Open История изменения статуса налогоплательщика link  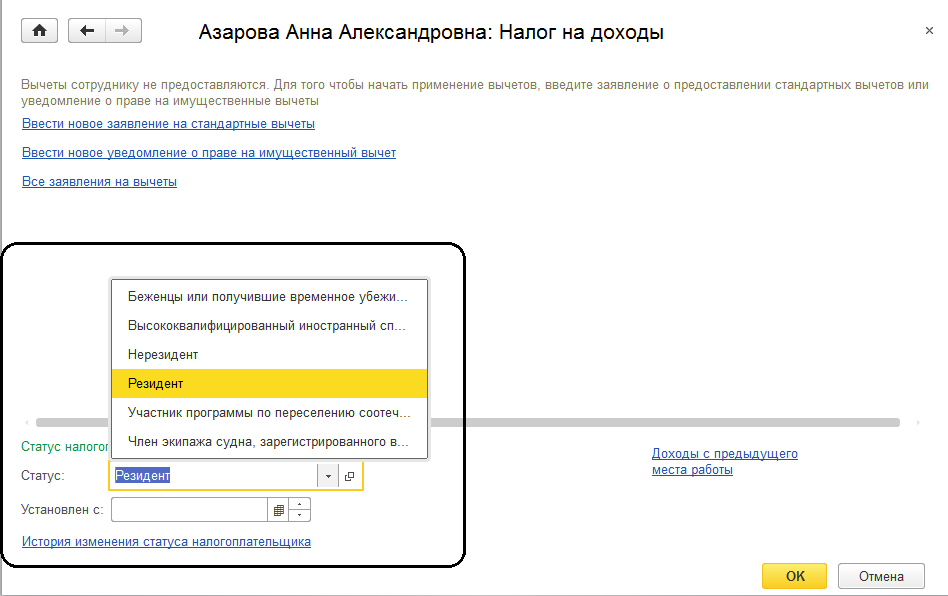(x=166, y=542)
